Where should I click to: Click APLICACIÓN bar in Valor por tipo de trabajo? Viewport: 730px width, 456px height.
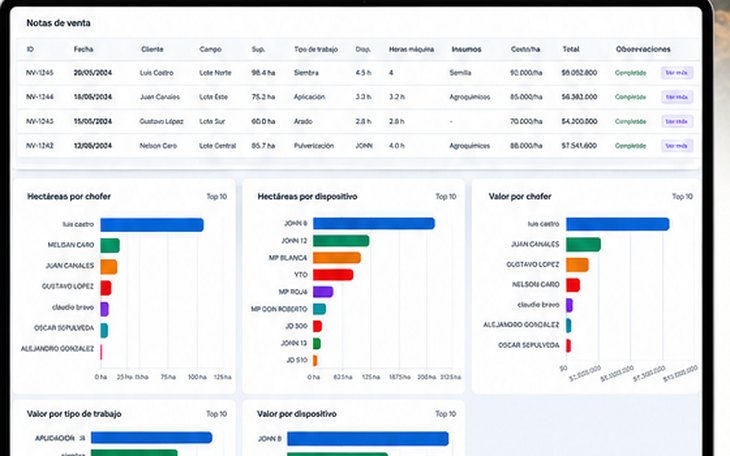tap(151, 437)
